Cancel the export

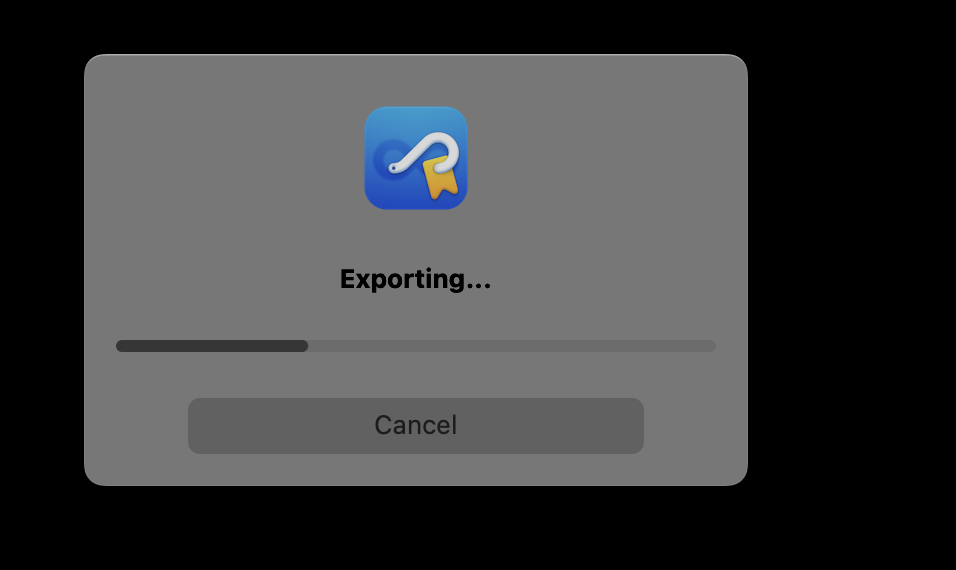pyautogui.click(x=416, y=426)
